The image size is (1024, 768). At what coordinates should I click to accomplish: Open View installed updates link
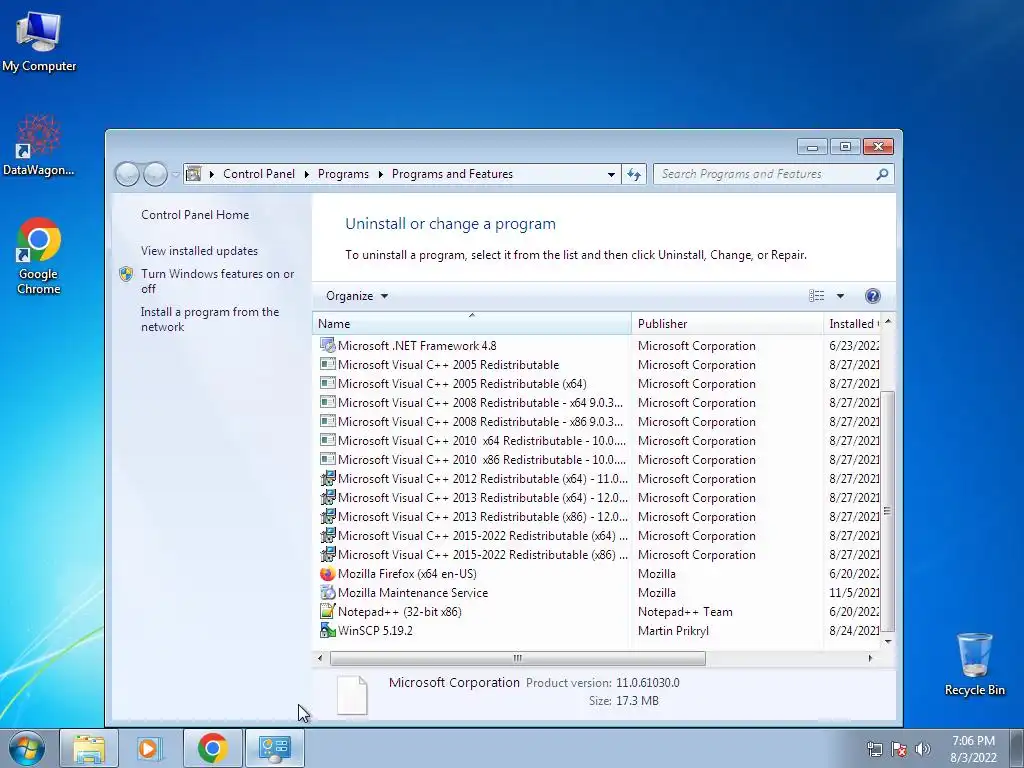point(199,251)
